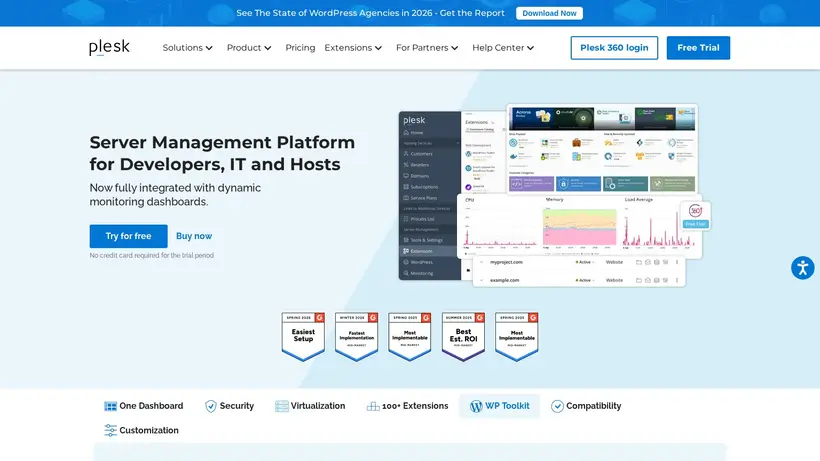820x461 pixels.
Task: Click the WordPress Agencies report banner text
Action: [370, 13]
